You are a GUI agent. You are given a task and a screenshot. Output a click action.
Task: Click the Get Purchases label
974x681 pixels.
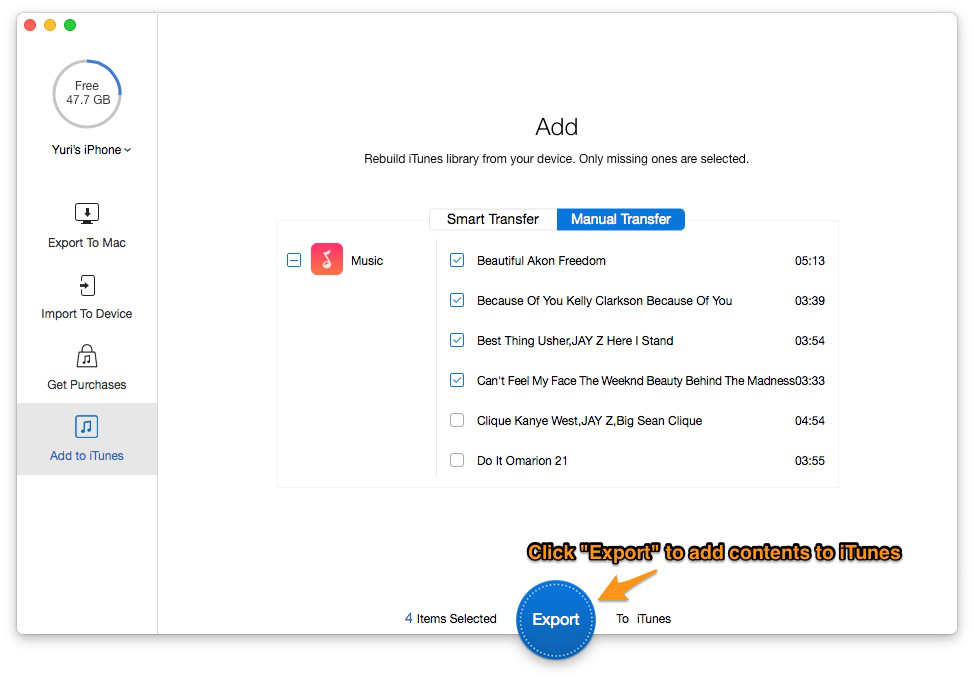87,385
